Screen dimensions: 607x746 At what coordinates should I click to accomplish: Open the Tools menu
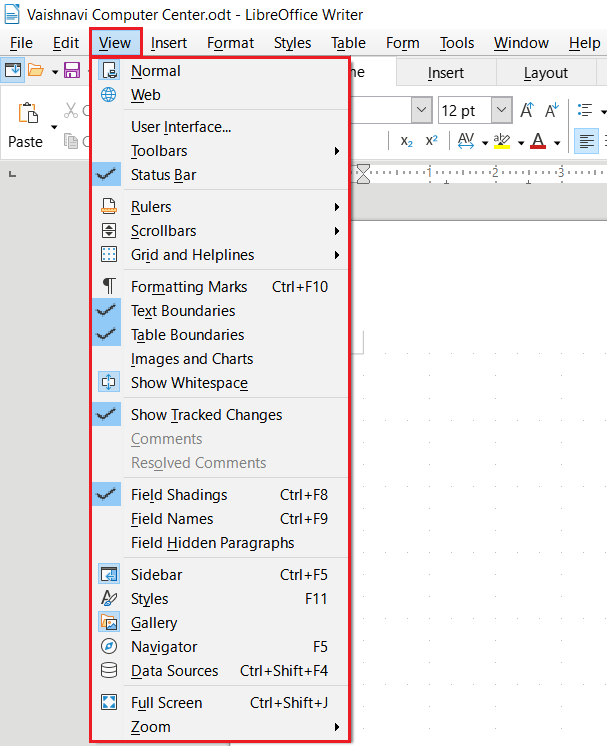457,43
